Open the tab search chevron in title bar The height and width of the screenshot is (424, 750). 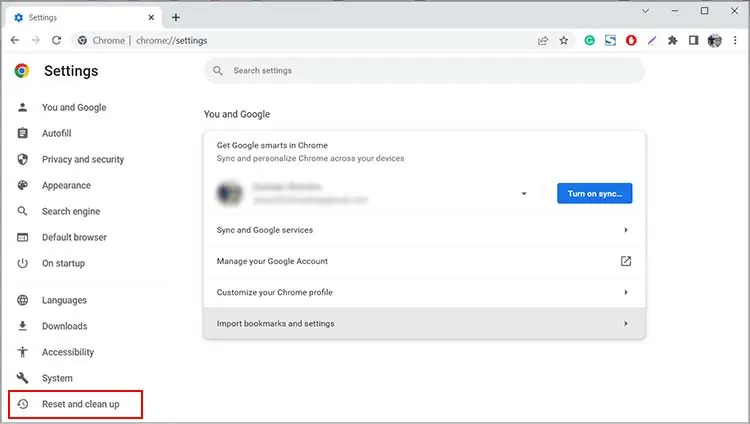tap(645, 11)
